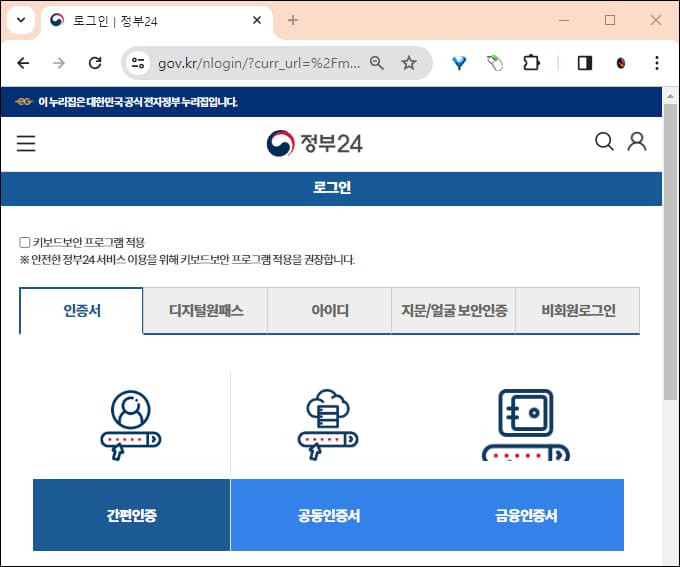Screen dimensions: 680x567
Task: Choose the 공동인증서 button
Action: [329, 515]
